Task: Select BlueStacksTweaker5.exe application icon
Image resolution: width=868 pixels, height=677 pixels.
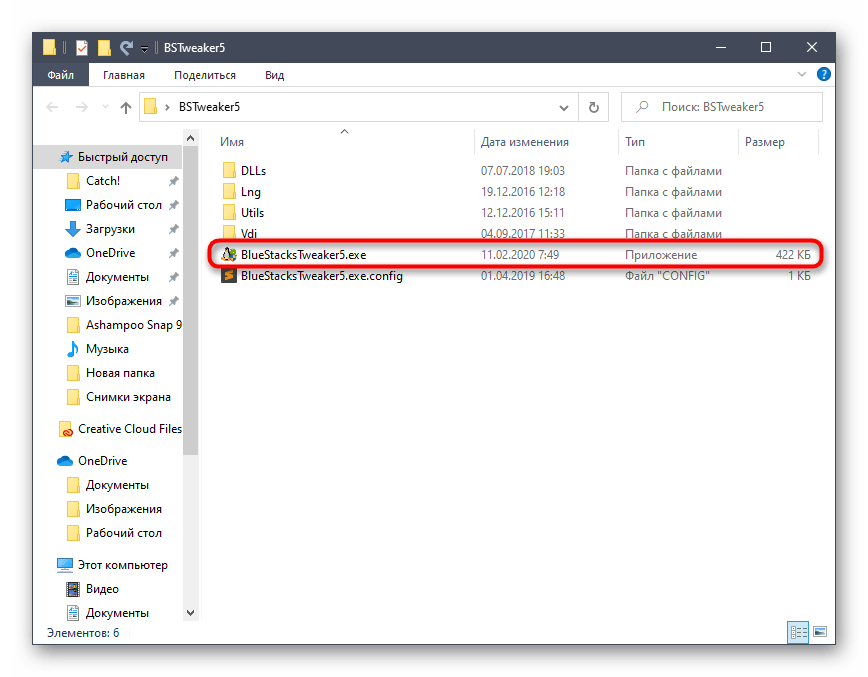Action: pos(229,255)
